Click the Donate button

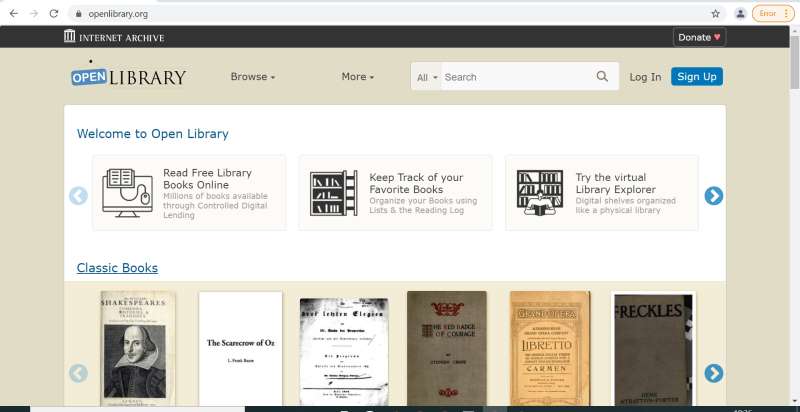pos(699,37)
